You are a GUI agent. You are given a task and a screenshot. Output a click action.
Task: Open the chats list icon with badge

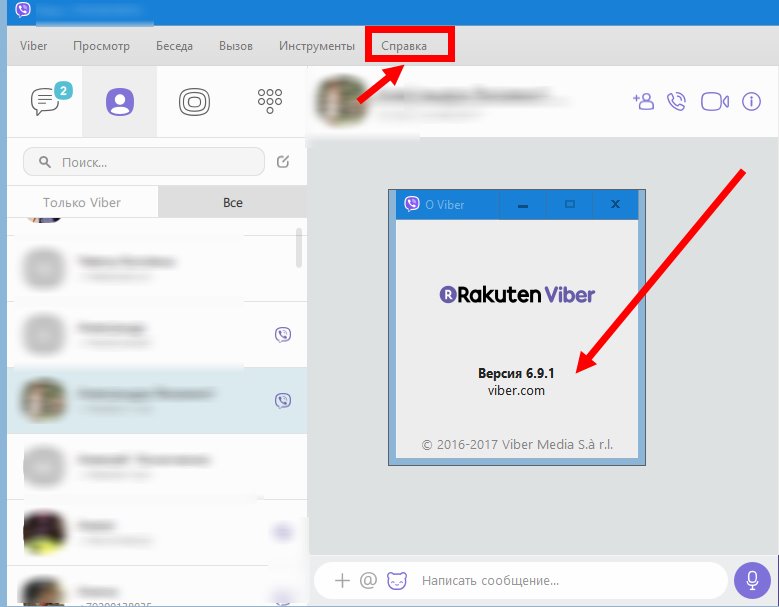coord(50,99)
